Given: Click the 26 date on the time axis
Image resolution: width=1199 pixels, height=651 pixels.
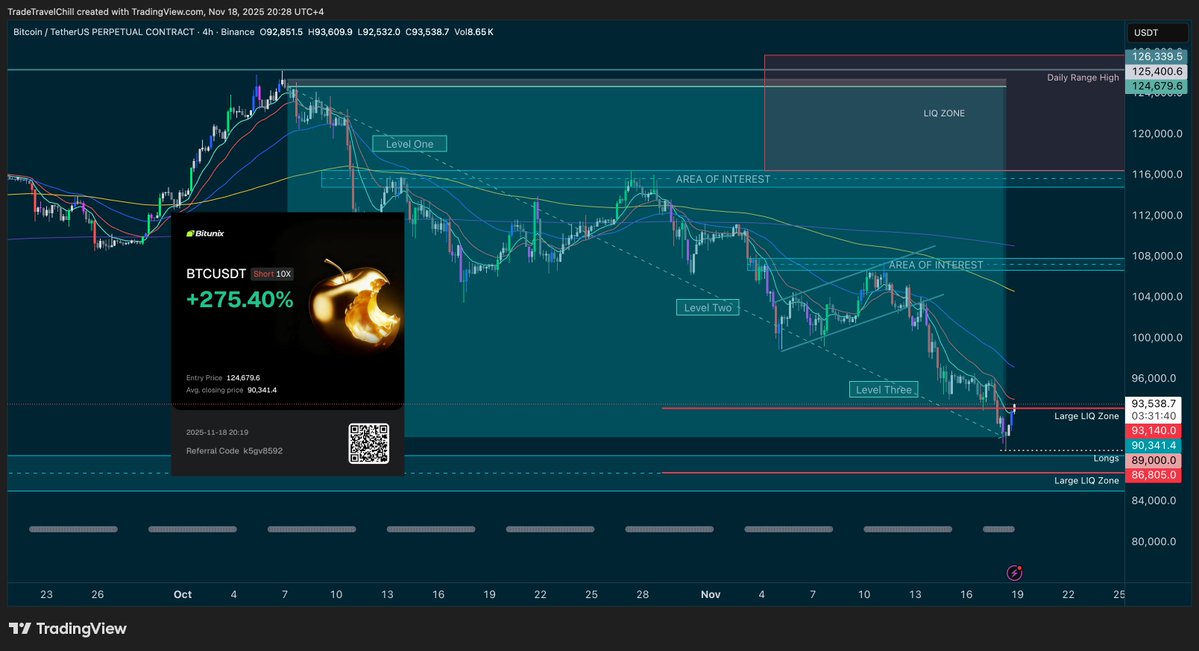Looking at the screenshot, I should tap(97, 594).
